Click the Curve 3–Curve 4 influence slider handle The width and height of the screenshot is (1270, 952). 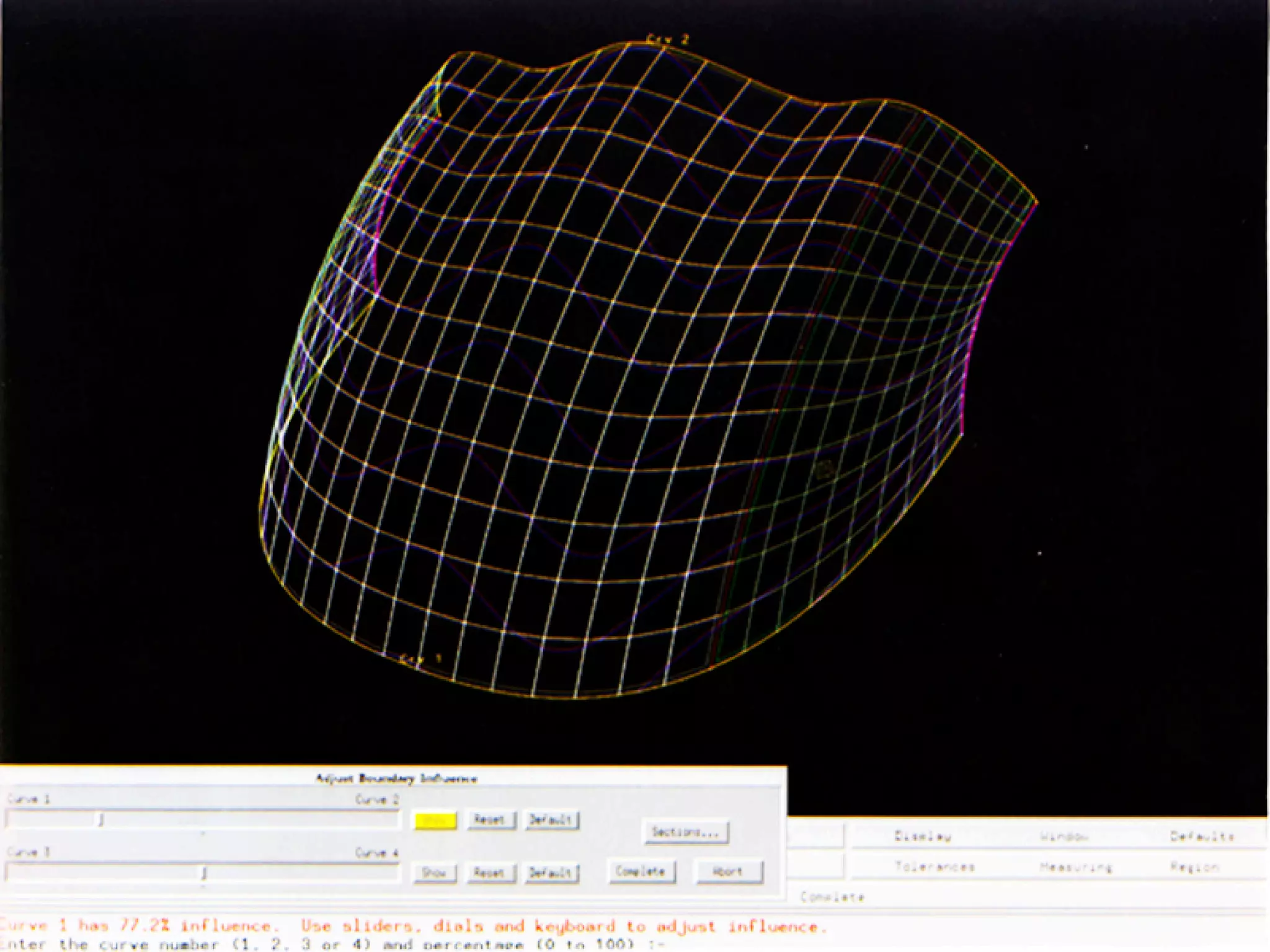[x=203, y=873]
